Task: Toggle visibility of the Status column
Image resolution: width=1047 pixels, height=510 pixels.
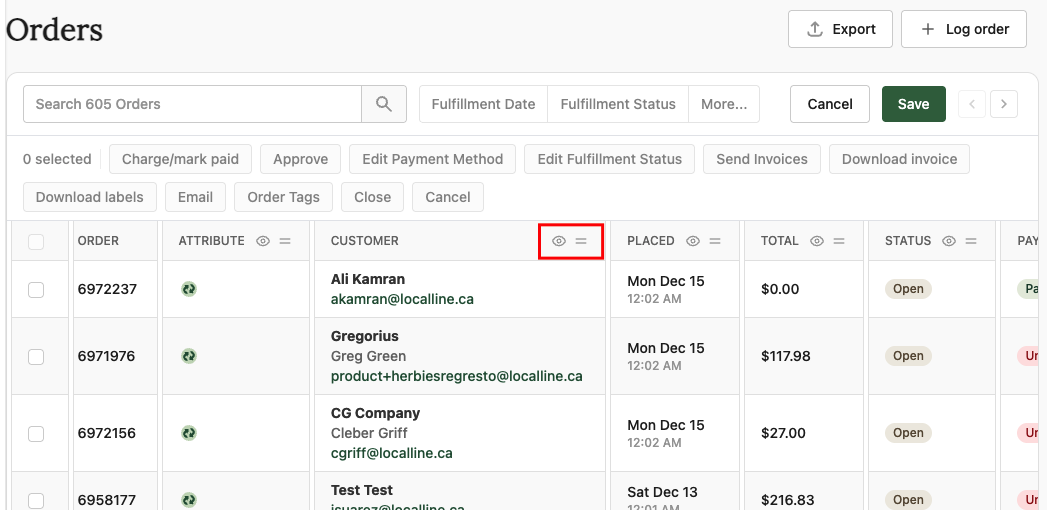Action: tap(949, 241)
